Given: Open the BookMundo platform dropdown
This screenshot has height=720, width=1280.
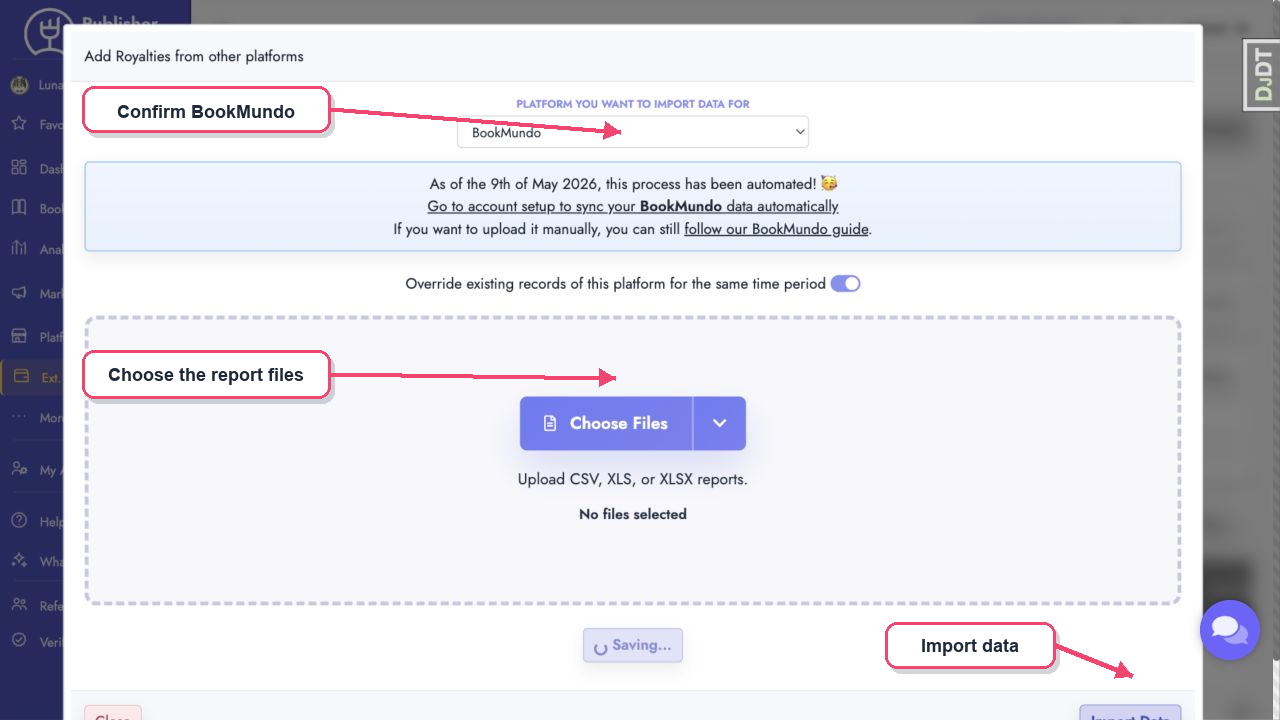Looking at the screenshot, I should coord(633,132).
